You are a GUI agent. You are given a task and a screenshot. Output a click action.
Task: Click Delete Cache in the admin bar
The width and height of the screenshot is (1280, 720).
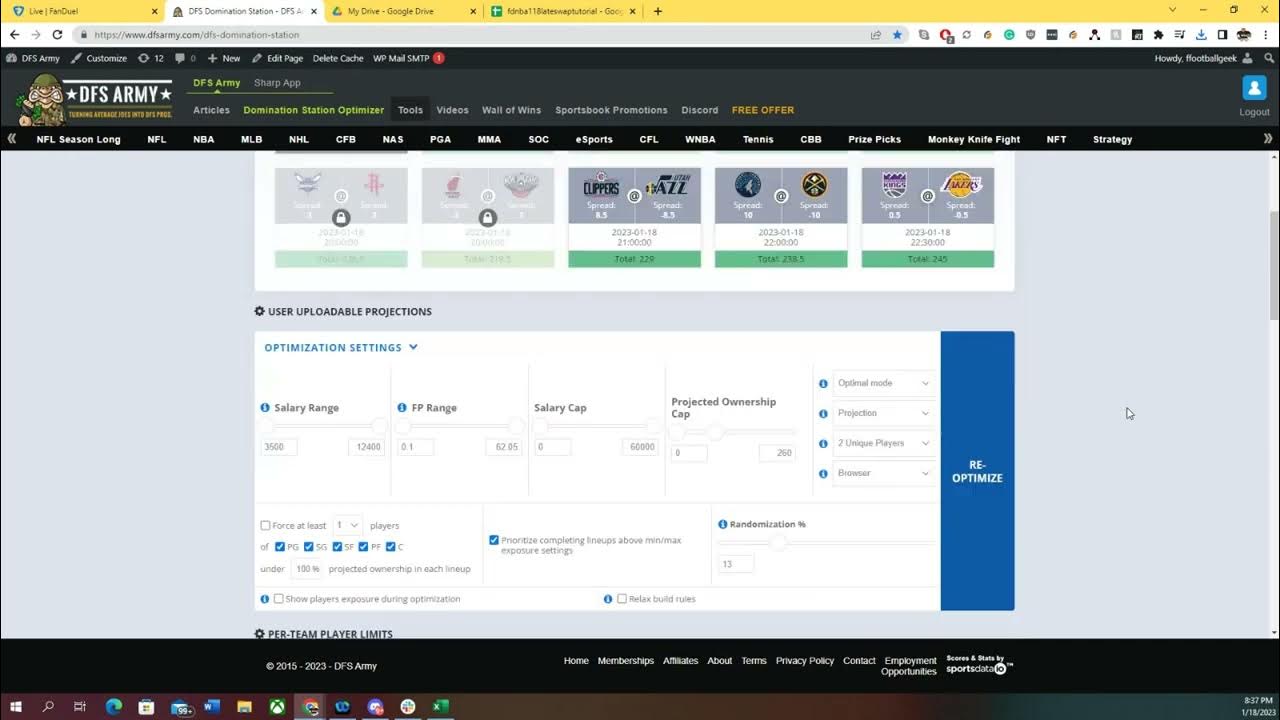point(338,58)
